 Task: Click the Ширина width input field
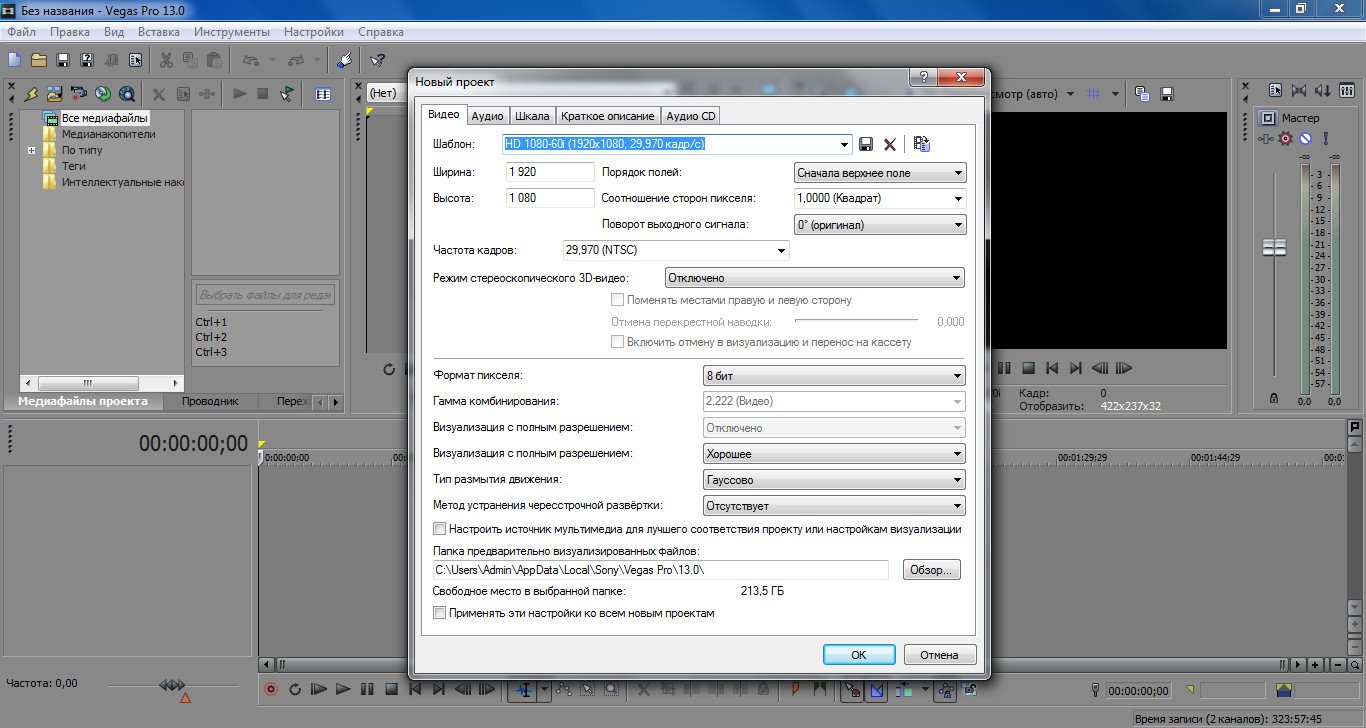[x=550, y=172]
